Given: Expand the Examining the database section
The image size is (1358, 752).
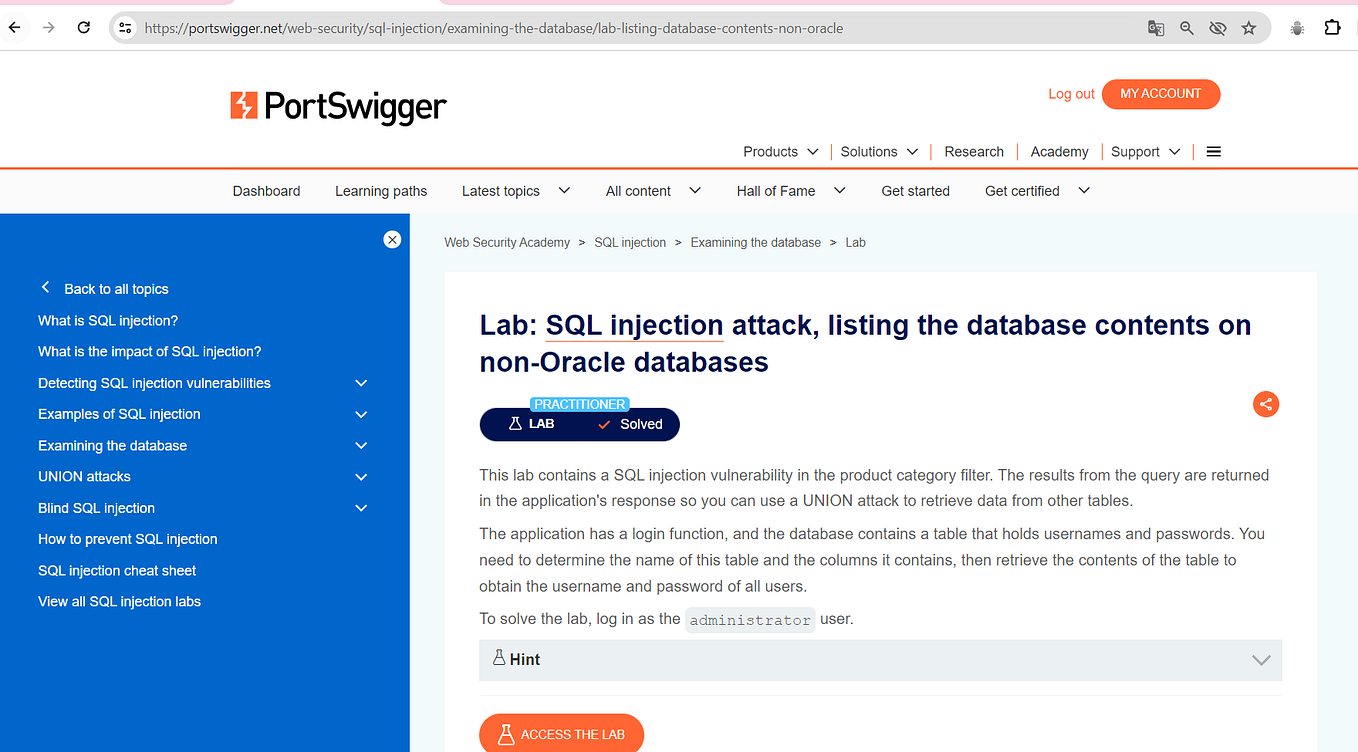Looking at the screenshot, I should coord(361,445).
